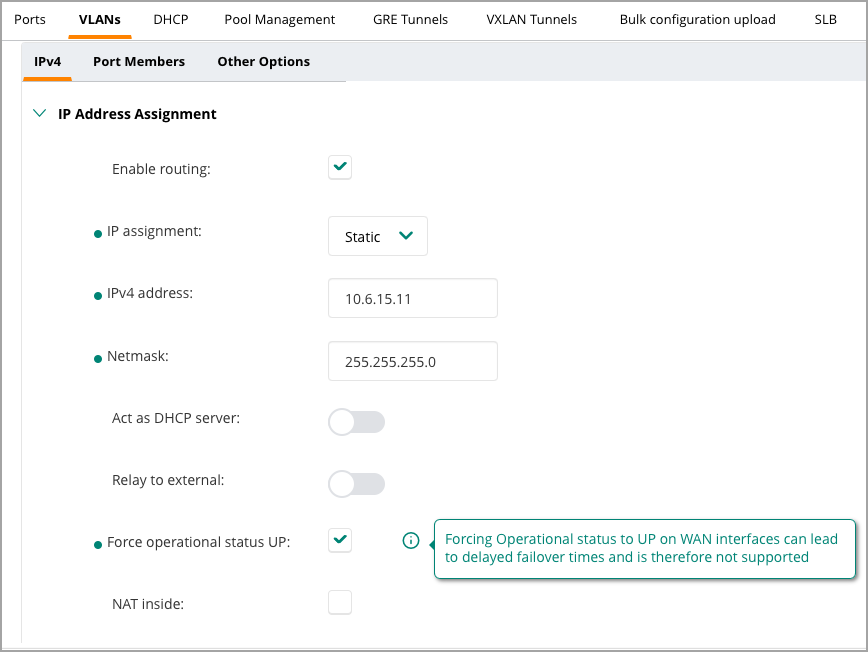Turn on the Relay to external switch
The image size is (868, 652).
pyautogui.click(x=356, y=484)
